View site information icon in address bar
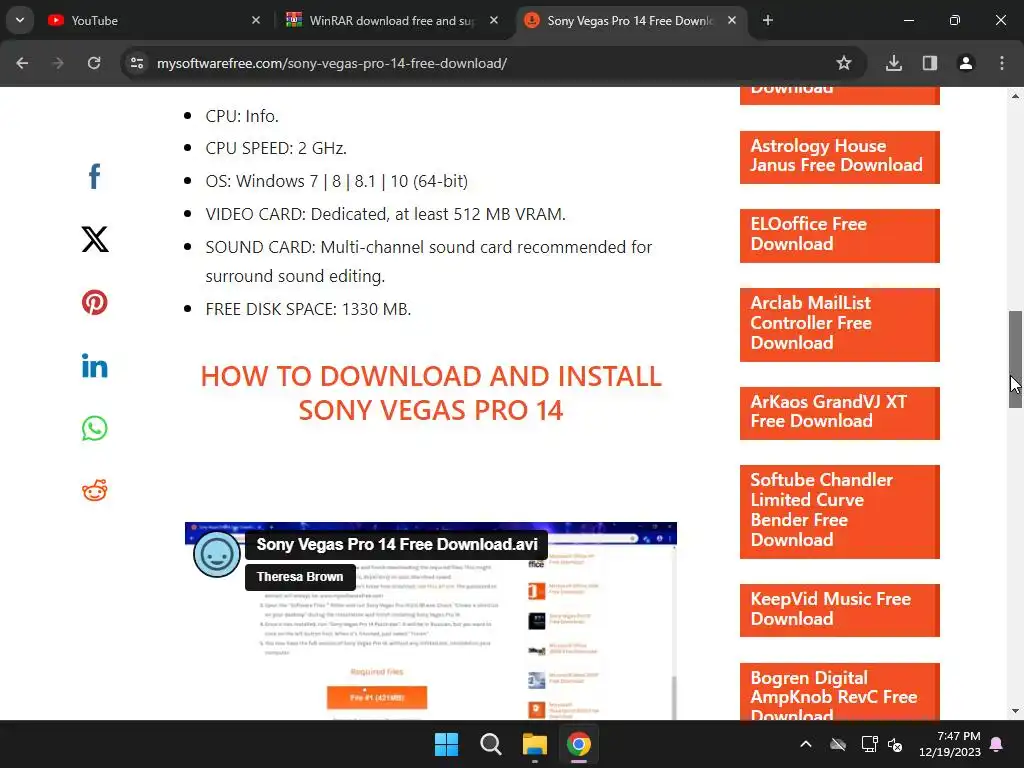 coord(137,63)
